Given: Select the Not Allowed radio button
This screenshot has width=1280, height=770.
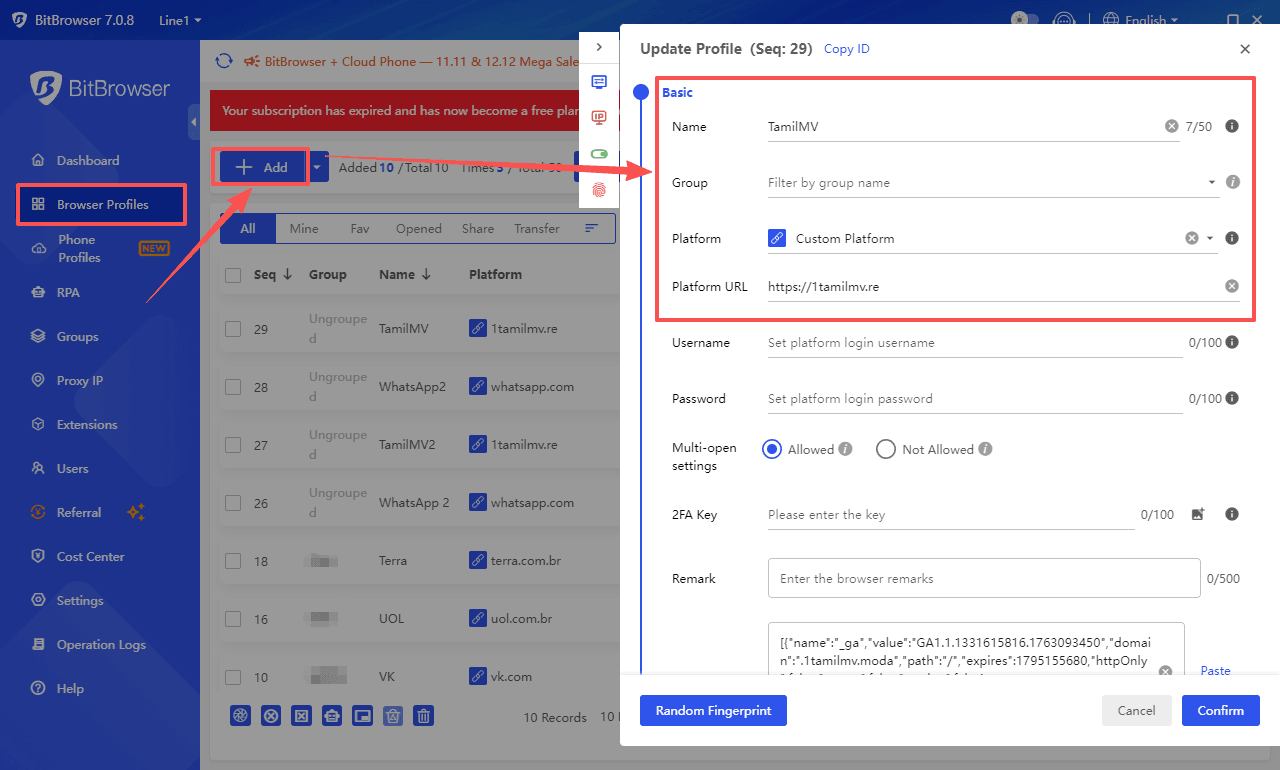Looking at the screenshot, I should (x=885, y=450).
